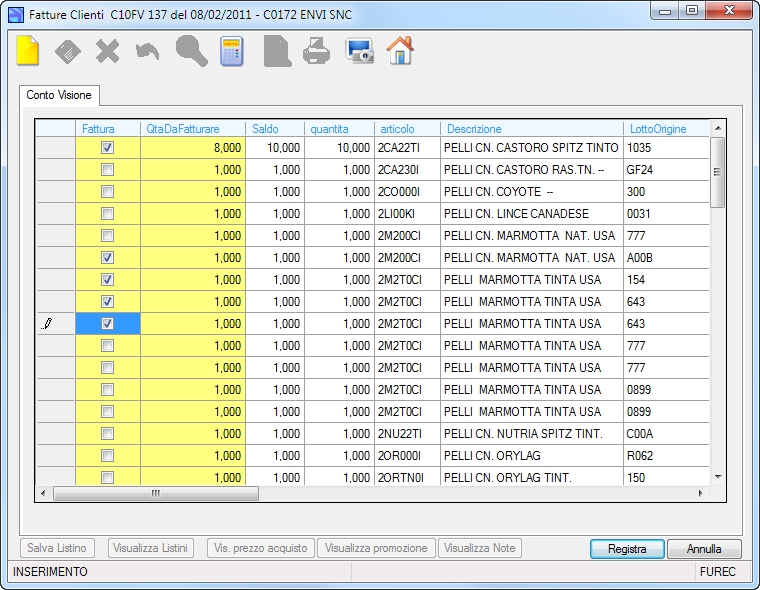Image resolution: width=760 pixels, height=590 pixels.
Task: Click the horizontal scrollbar right arrow
Action: tap(700, 494)
